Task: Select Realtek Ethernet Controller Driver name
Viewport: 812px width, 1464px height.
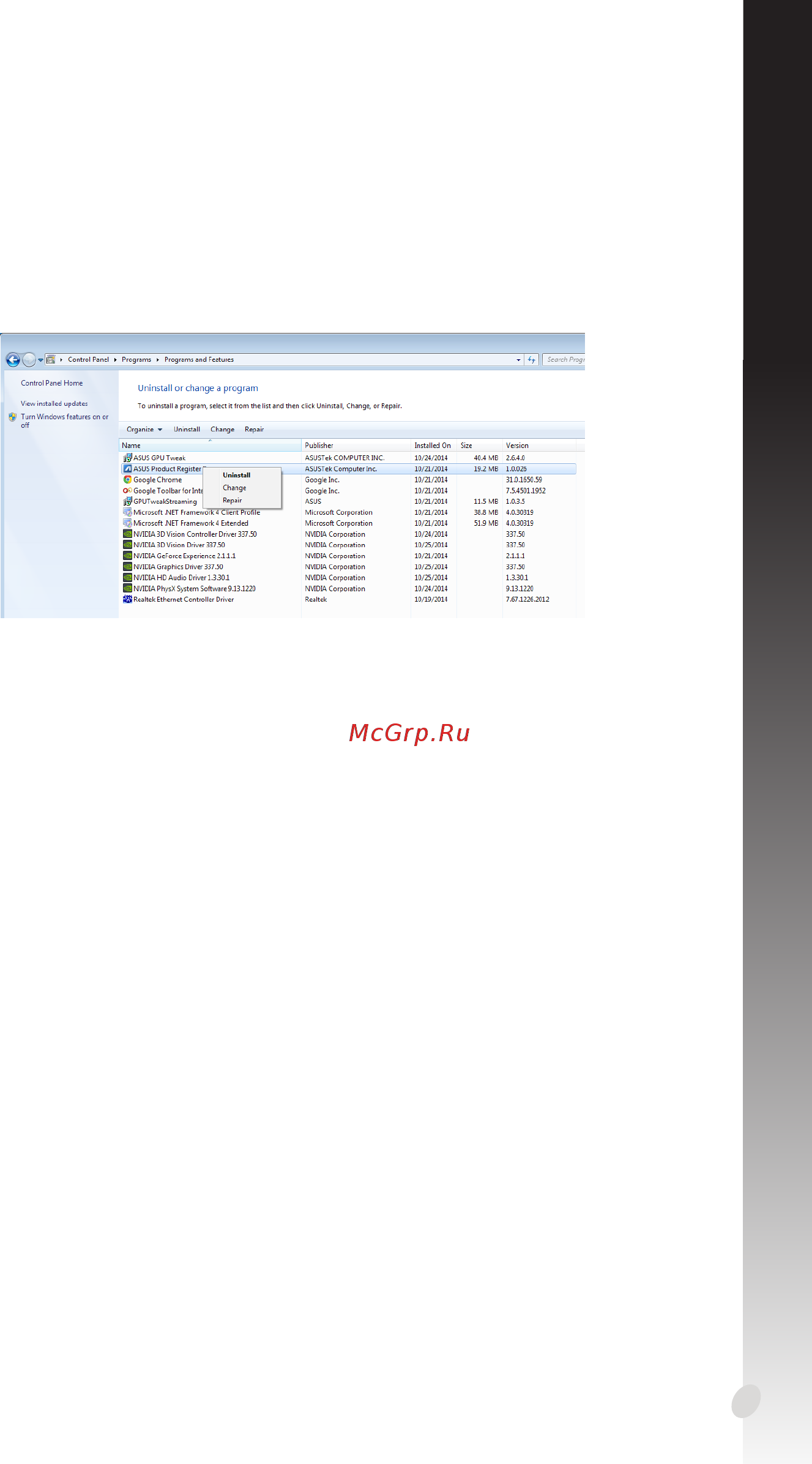Action: pos(184,600)
